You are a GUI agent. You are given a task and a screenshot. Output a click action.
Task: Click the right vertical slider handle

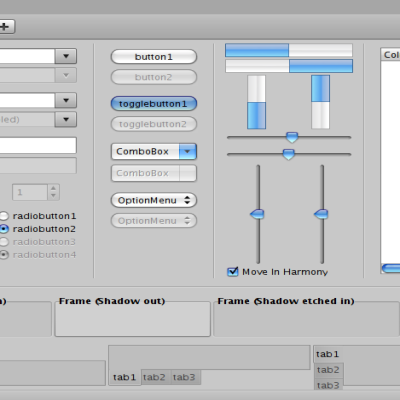(321, 214)
